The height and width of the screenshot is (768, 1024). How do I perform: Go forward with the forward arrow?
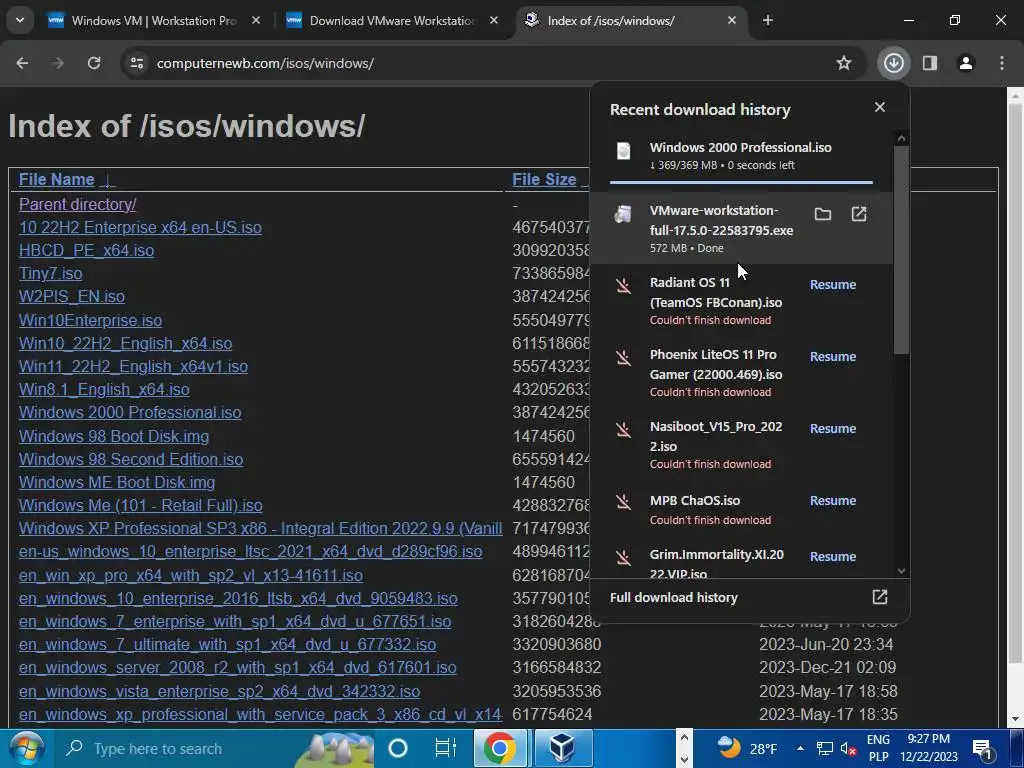58,63
